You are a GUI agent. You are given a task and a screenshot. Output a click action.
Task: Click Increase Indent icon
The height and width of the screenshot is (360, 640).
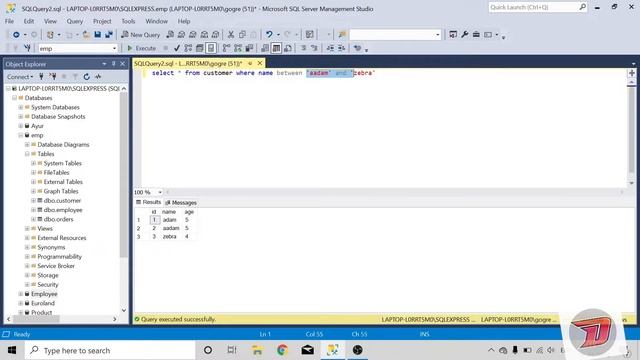(342, 48)
